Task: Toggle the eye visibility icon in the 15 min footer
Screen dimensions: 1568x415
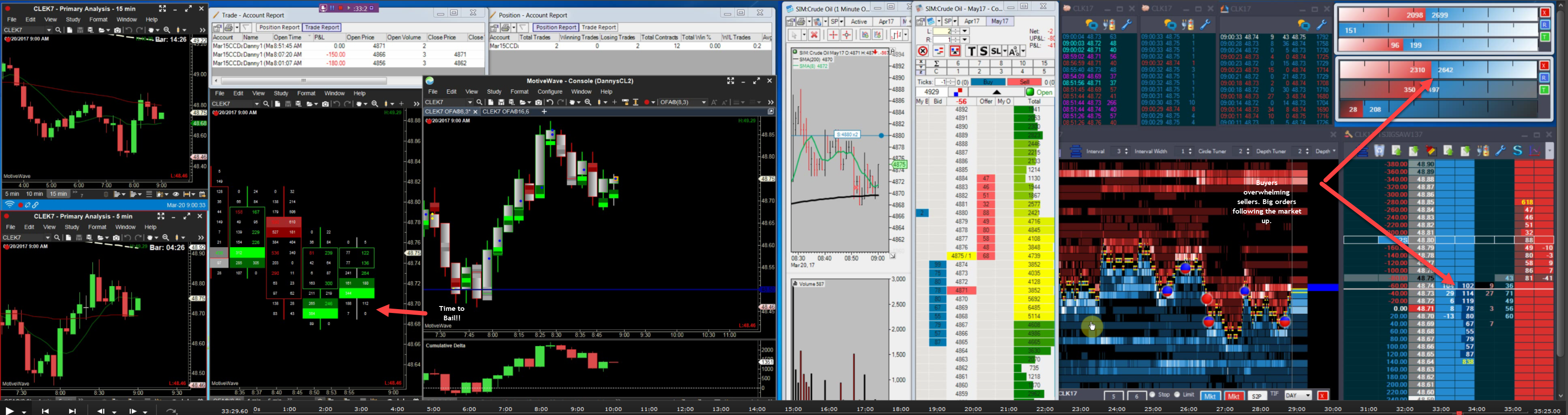Action: click(x=176, y=194)
